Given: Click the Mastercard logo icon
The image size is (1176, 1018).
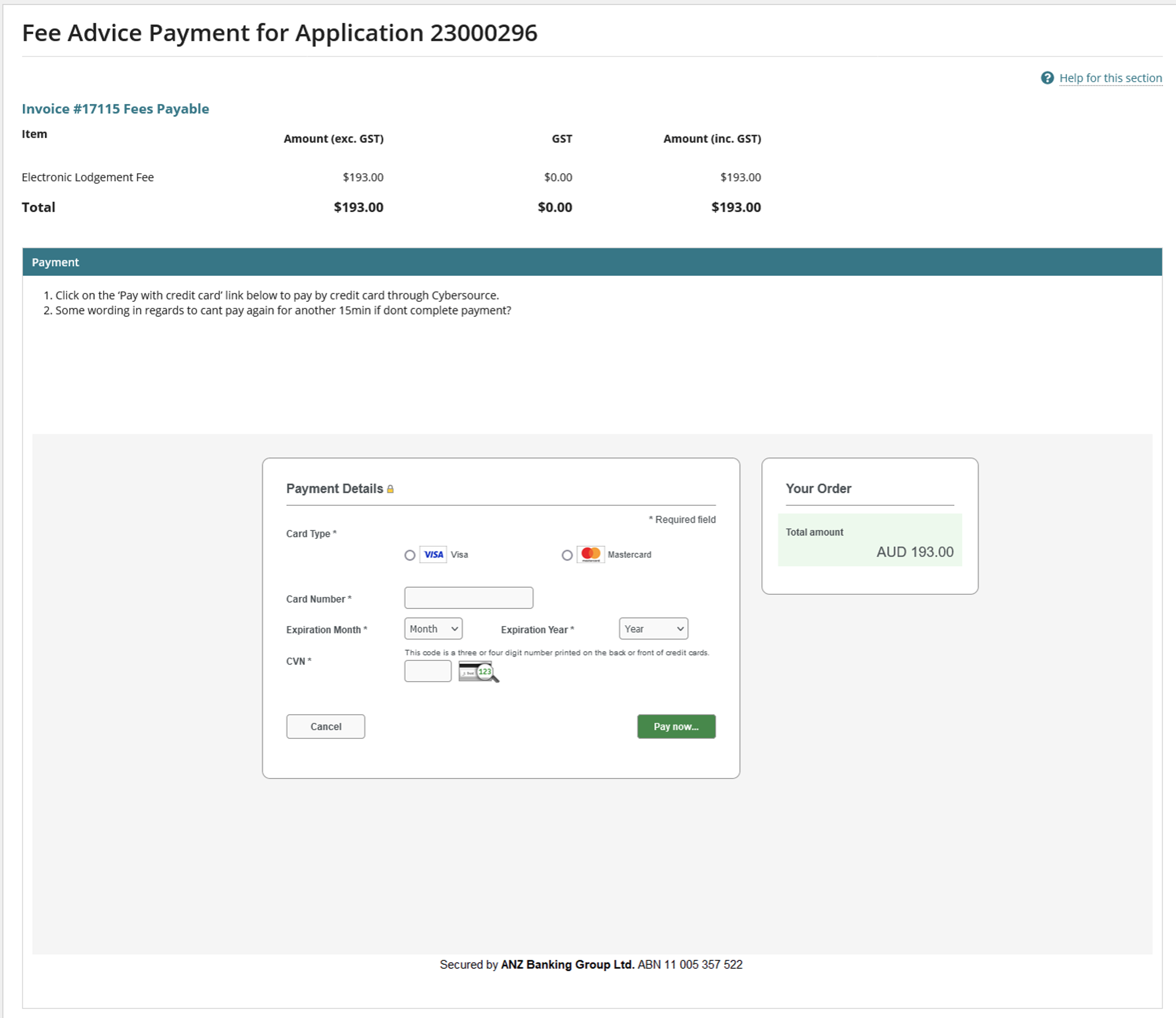Looking at the screenshot, I should (x=590, y=554).
